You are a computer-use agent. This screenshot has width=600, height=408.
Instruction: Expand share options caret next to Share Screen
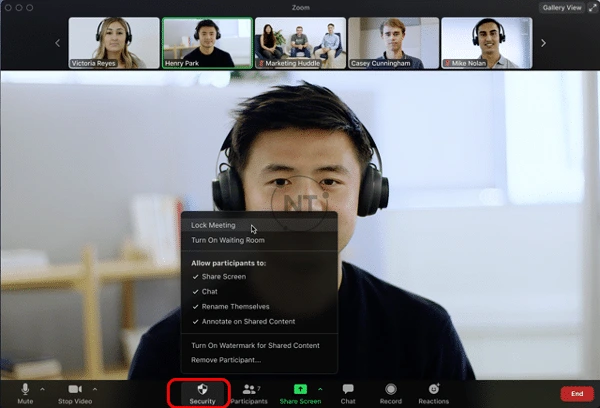click(320, 389)
